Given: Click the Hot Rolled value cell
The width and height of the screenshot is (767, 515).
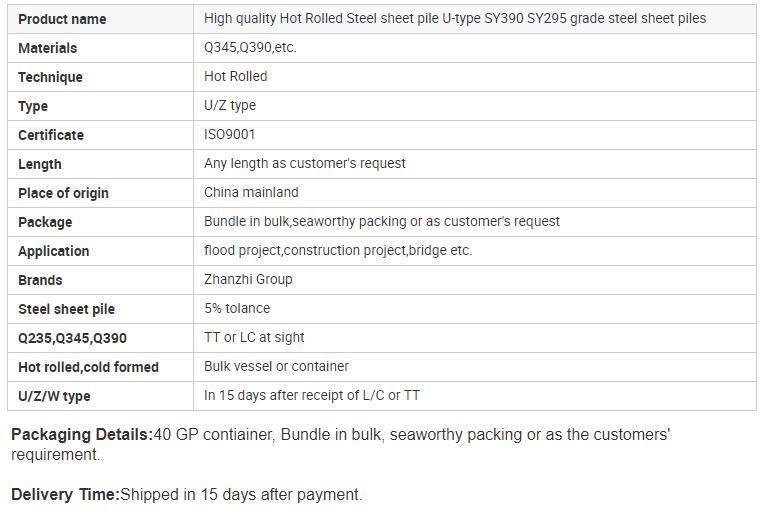Looking at the screenshot, I should point(474,77).
